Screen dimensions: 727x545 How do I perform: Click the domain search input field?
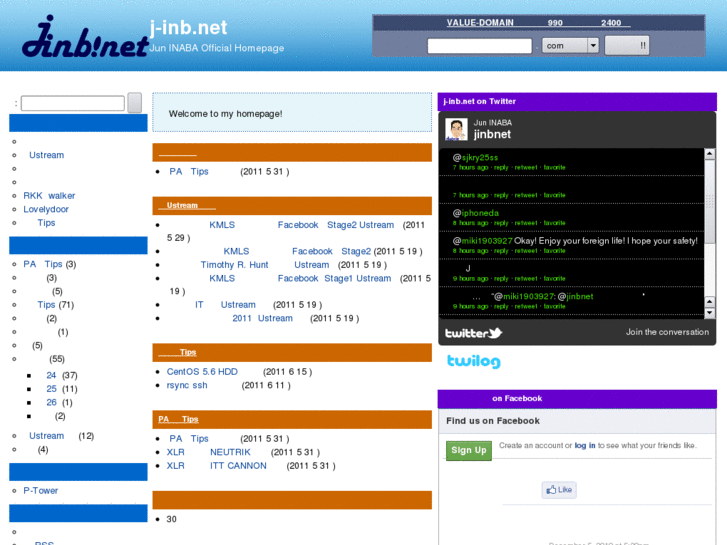[x=479, y=46]
